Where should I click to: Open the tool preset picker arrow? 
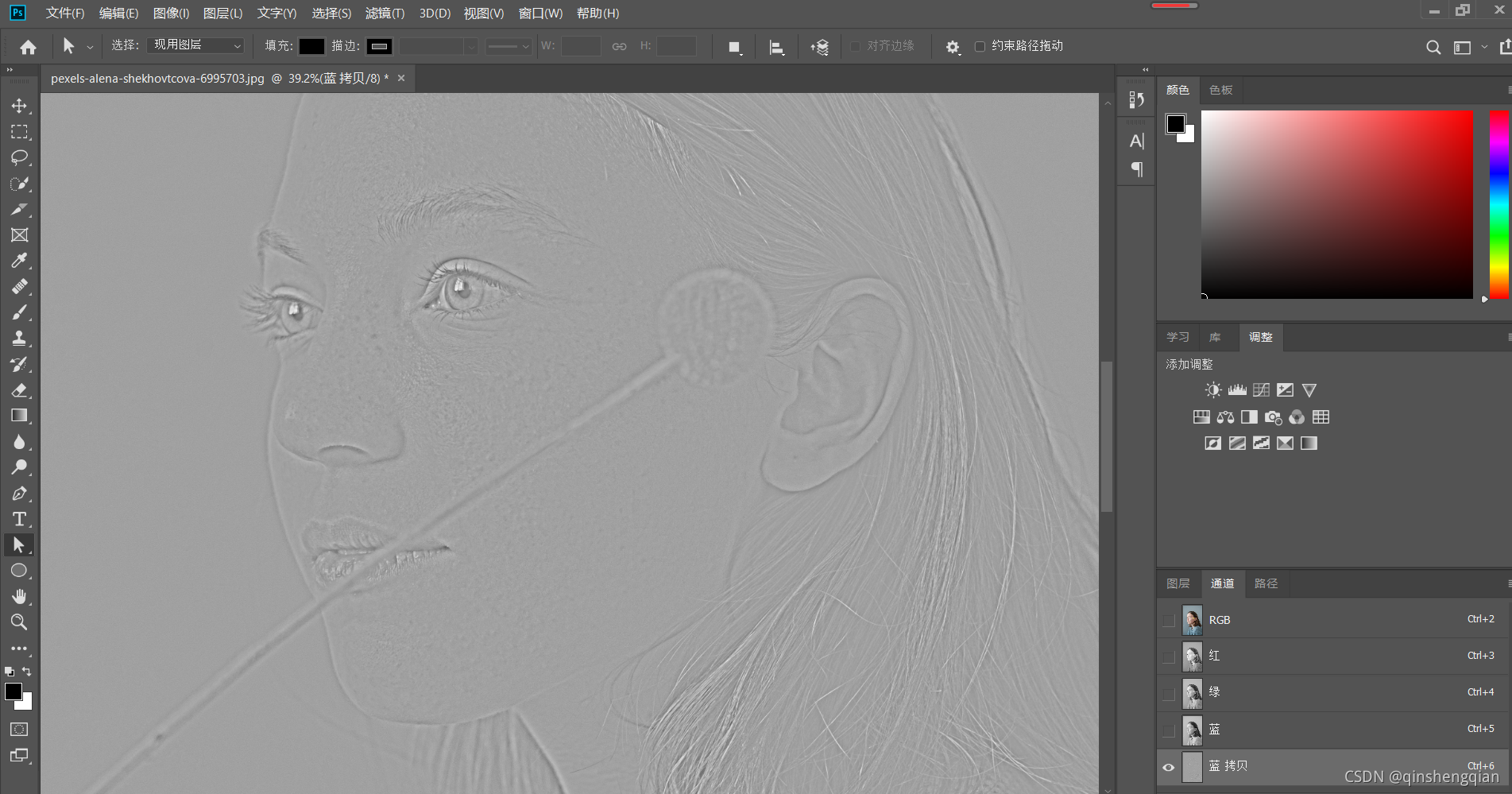[x=90, y=48]
